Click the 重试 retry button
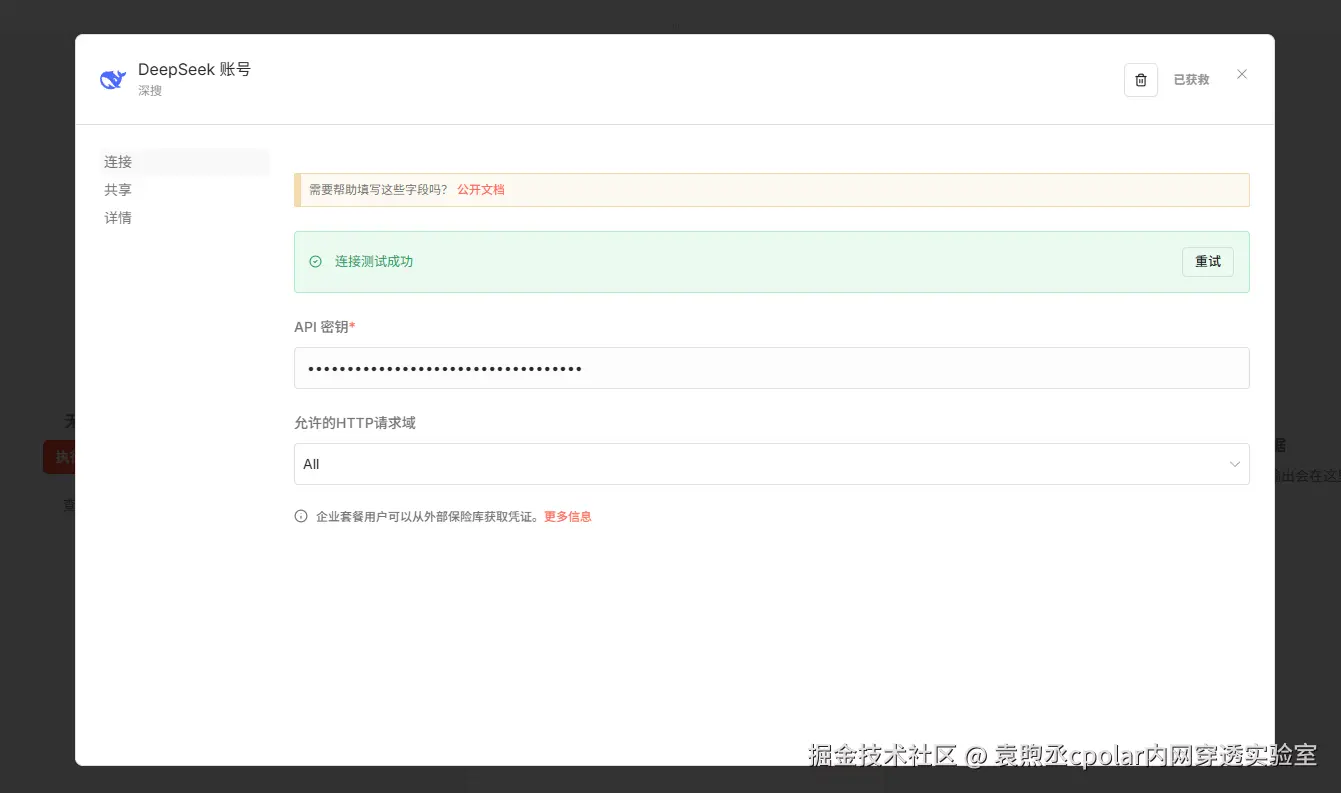 1208,262
